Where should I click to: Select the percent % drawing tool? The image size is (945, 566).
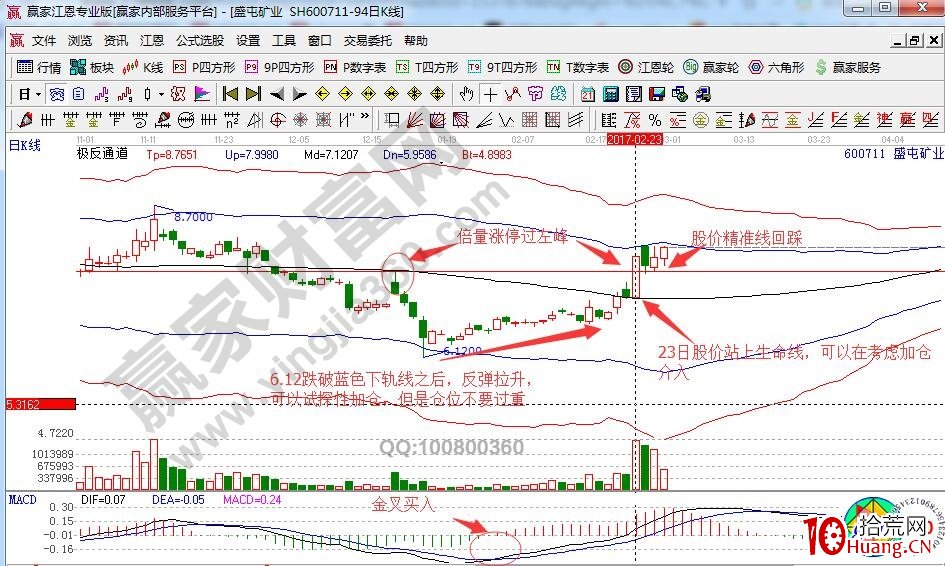click(655, 120)
